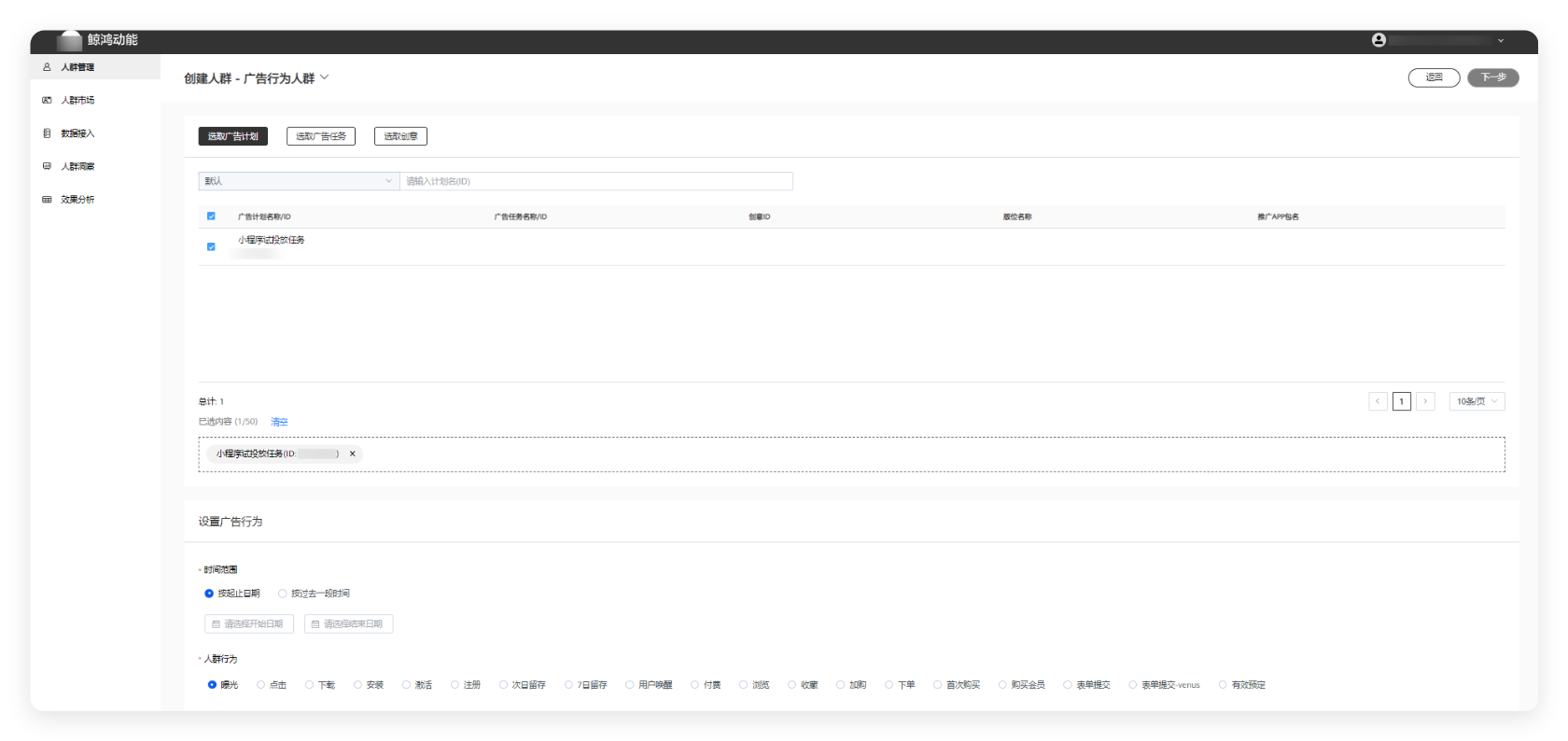Go to 效果分析 in the sidebar
This screenshot has width=1568, height=741.
click(x=77, y=200)
